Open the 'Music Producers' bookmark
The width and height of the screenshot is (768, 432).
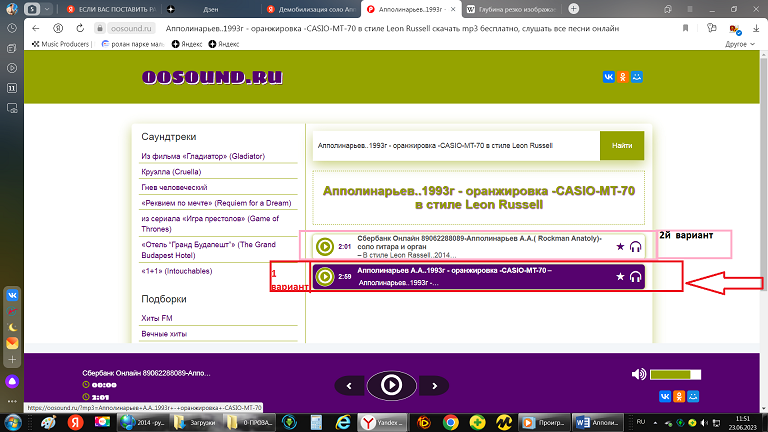point(61,44)
